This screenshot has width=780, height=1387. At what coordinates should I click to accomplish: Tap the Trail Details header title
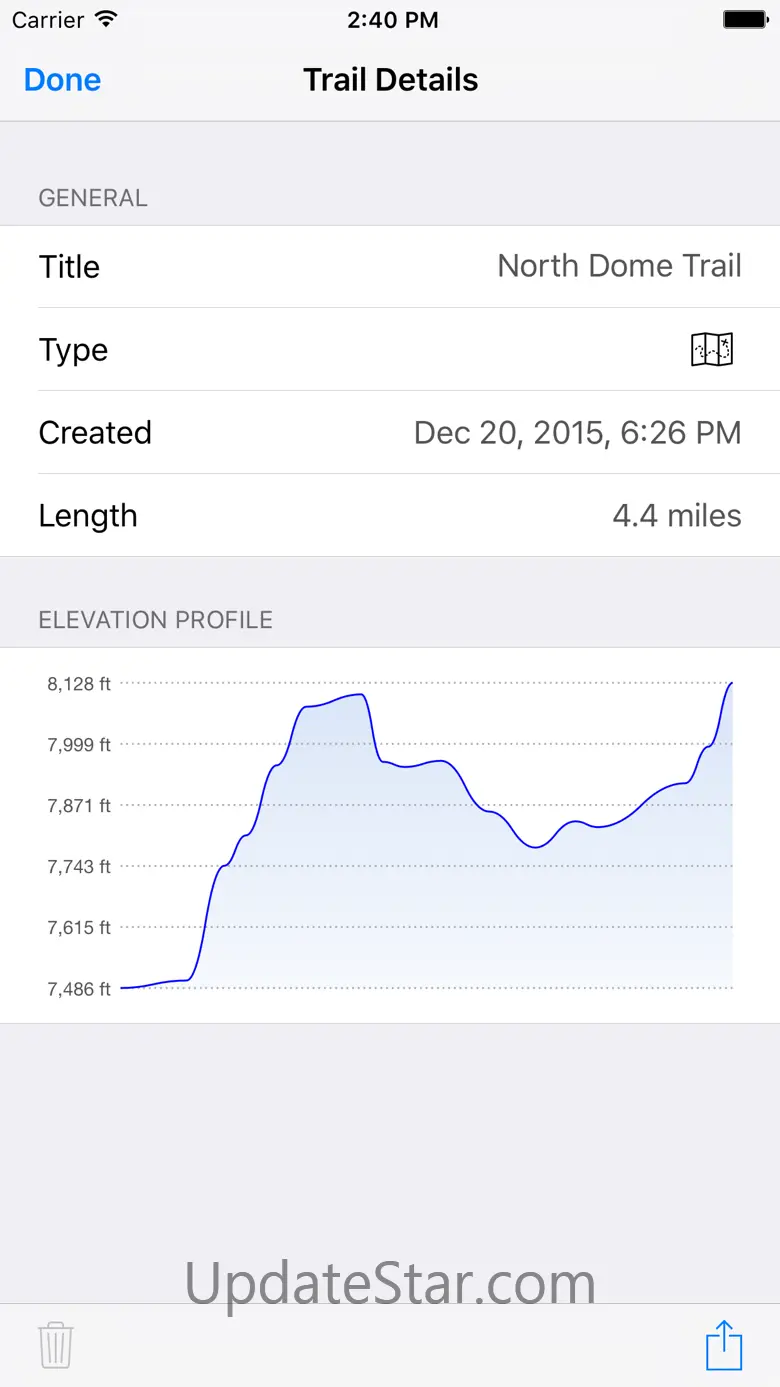coord(390,80)
